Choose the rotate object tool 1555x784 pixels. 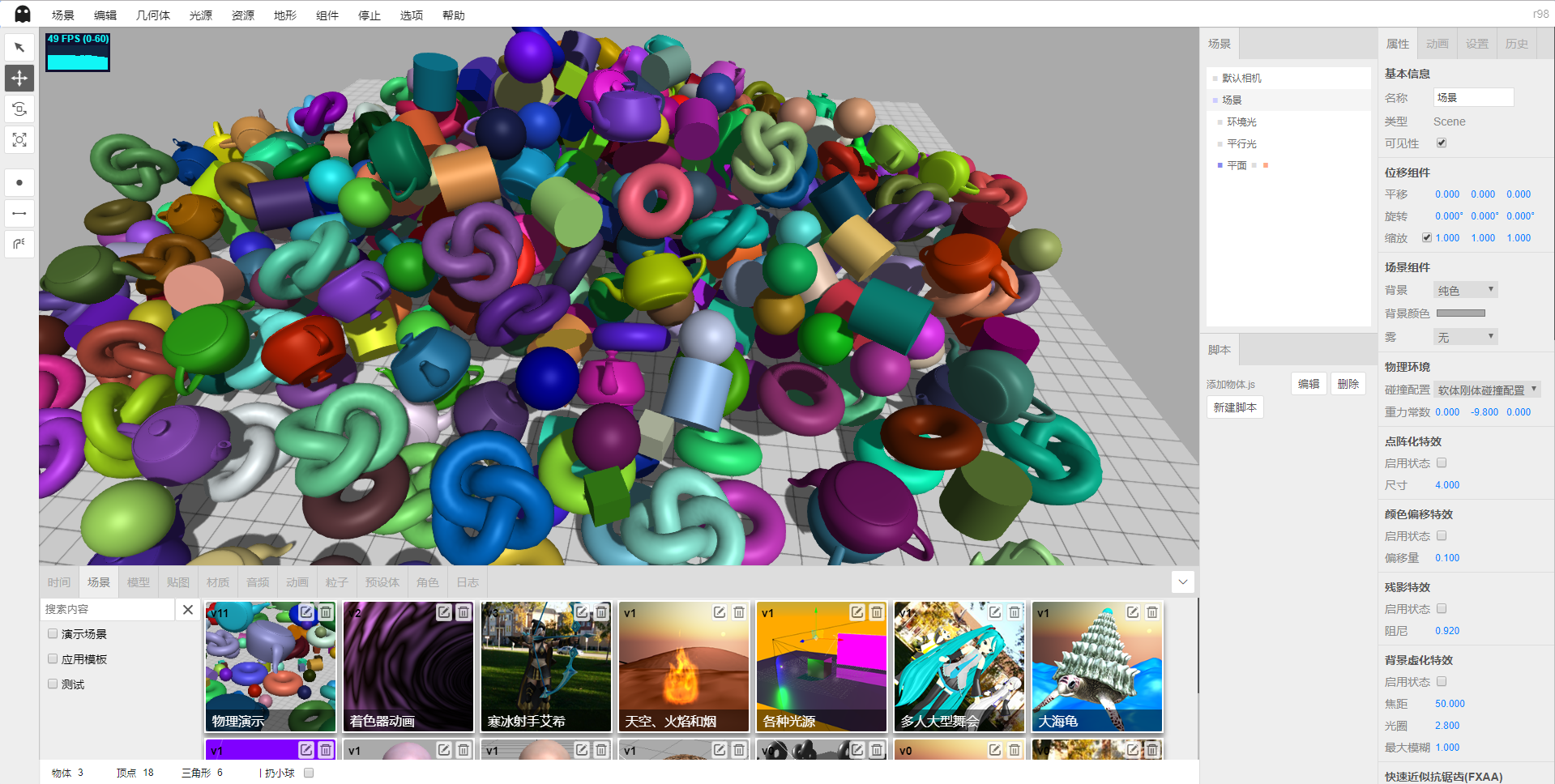(19, 109)
